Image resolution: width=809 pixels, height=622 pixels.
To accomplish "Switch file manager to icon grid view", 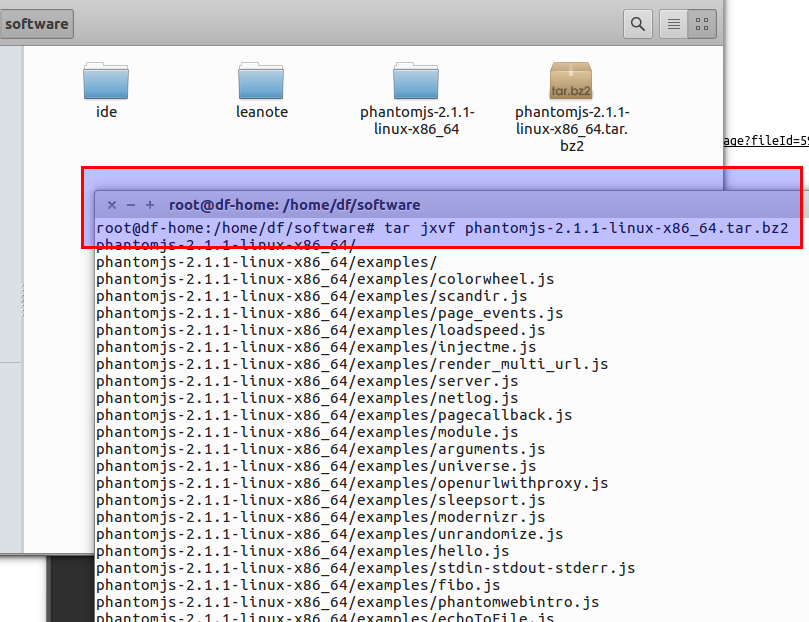I will pyautogui.click(x=702, y=24).
